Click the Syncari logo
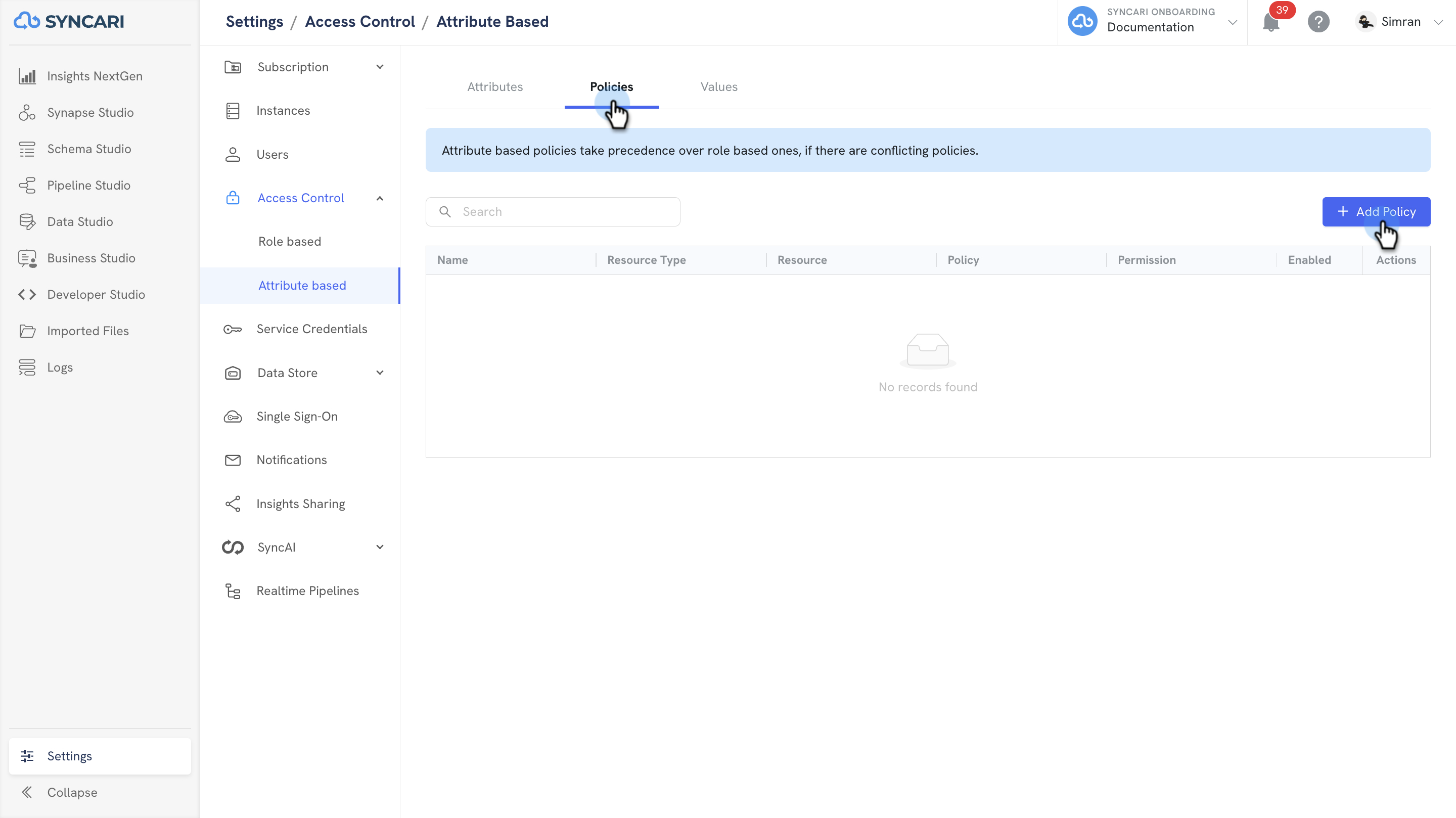This screenshot has height=818, width=1456. pos(69,21)
